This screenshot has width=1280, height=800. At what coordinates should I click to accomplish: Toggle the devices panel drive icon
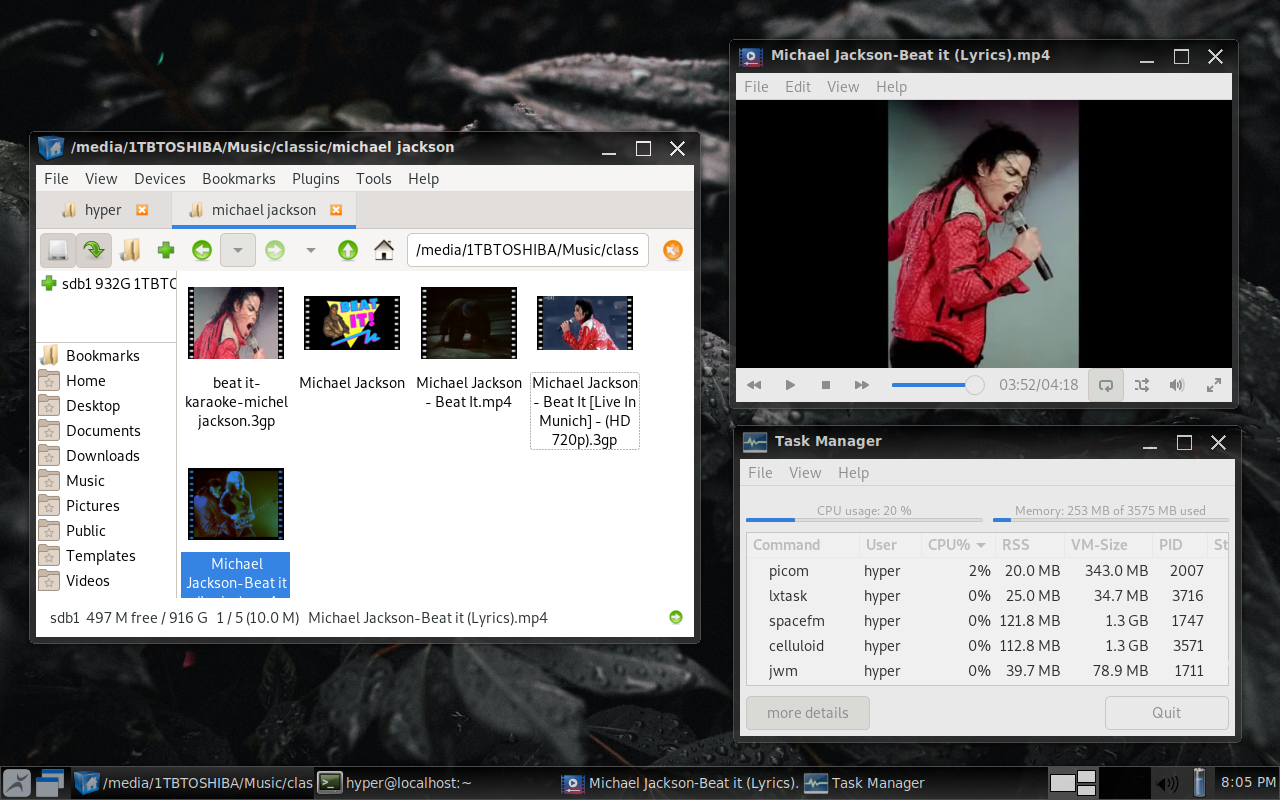pyautogui.click(x=58, y=250)
